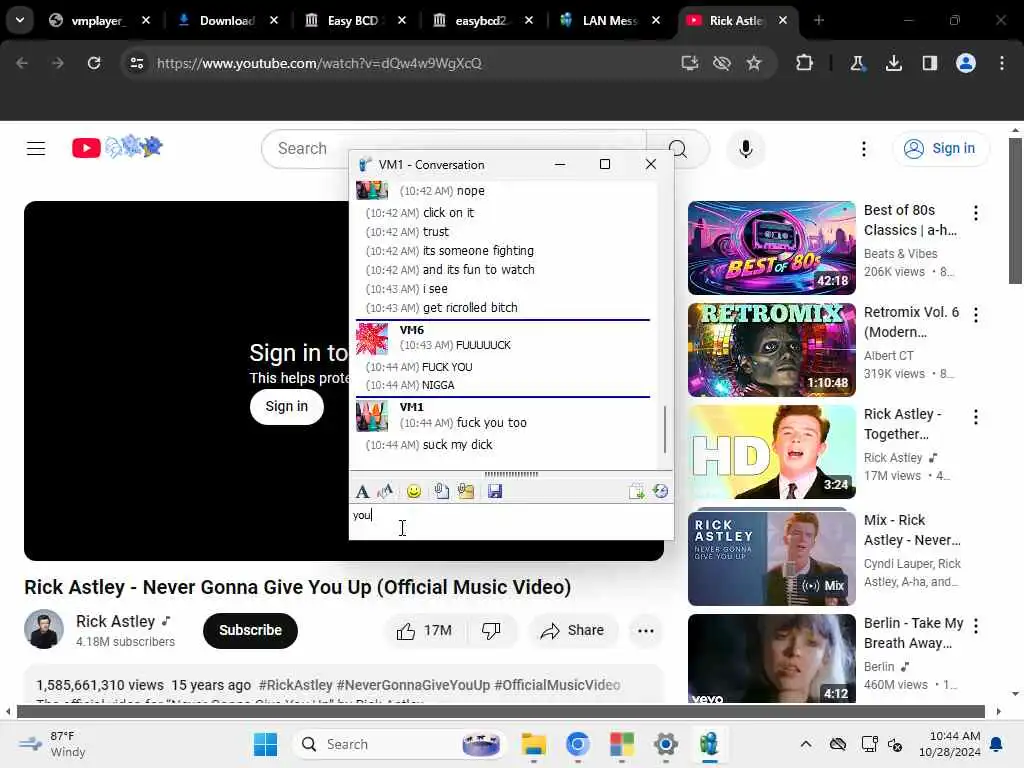
Task: Open the browser downloads icon
Action: pyautogui.click(x=893, y=63)
